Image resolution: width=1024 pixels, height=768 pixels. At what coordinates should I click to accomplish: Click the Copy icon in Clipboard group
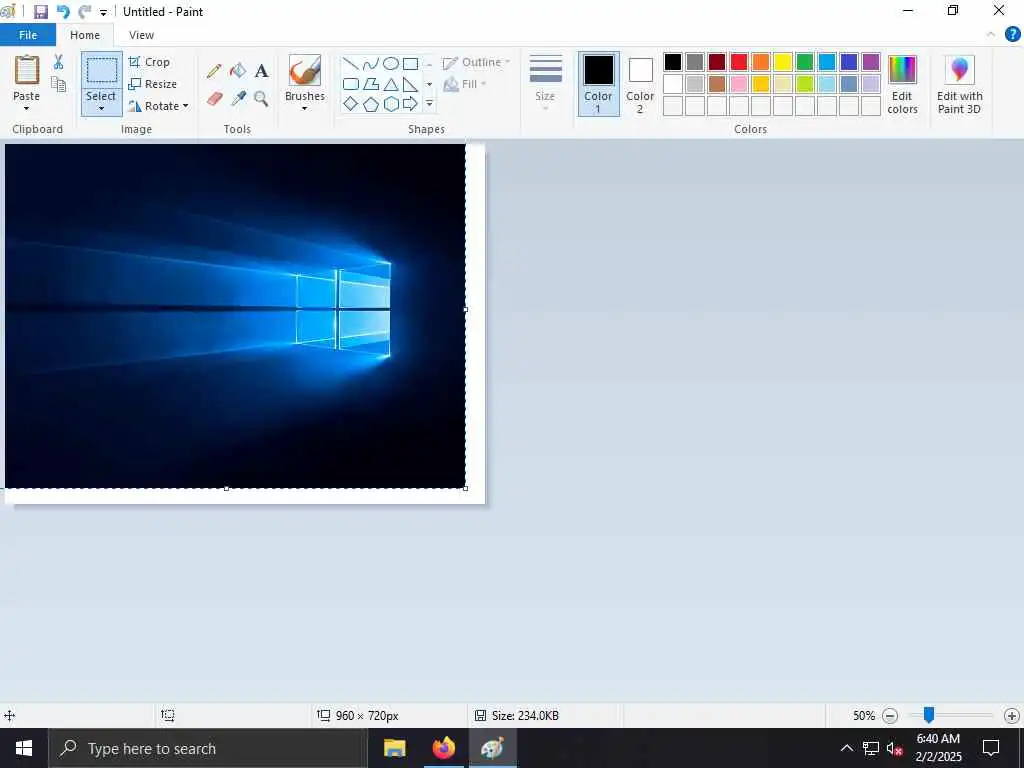(59, 84)
